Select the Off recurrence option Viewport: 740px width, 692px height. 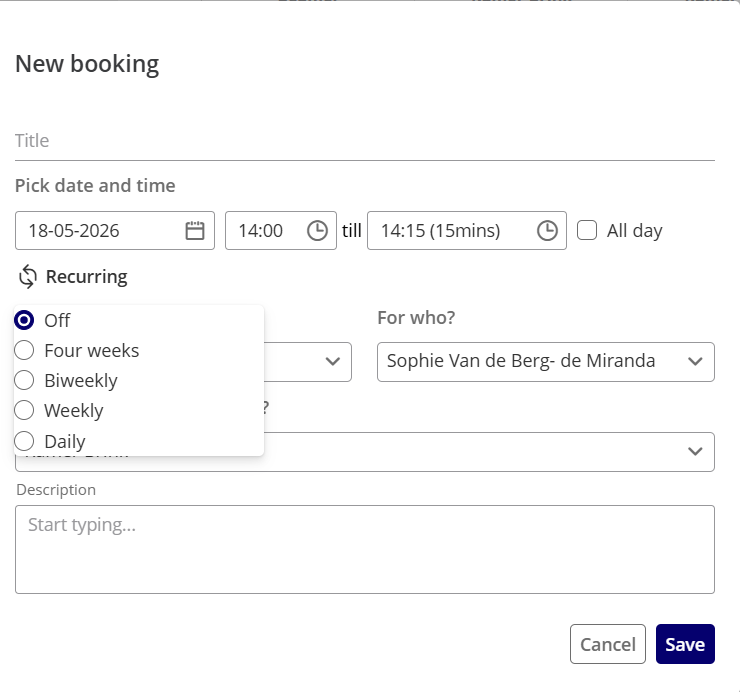click(x=24, y=320)
